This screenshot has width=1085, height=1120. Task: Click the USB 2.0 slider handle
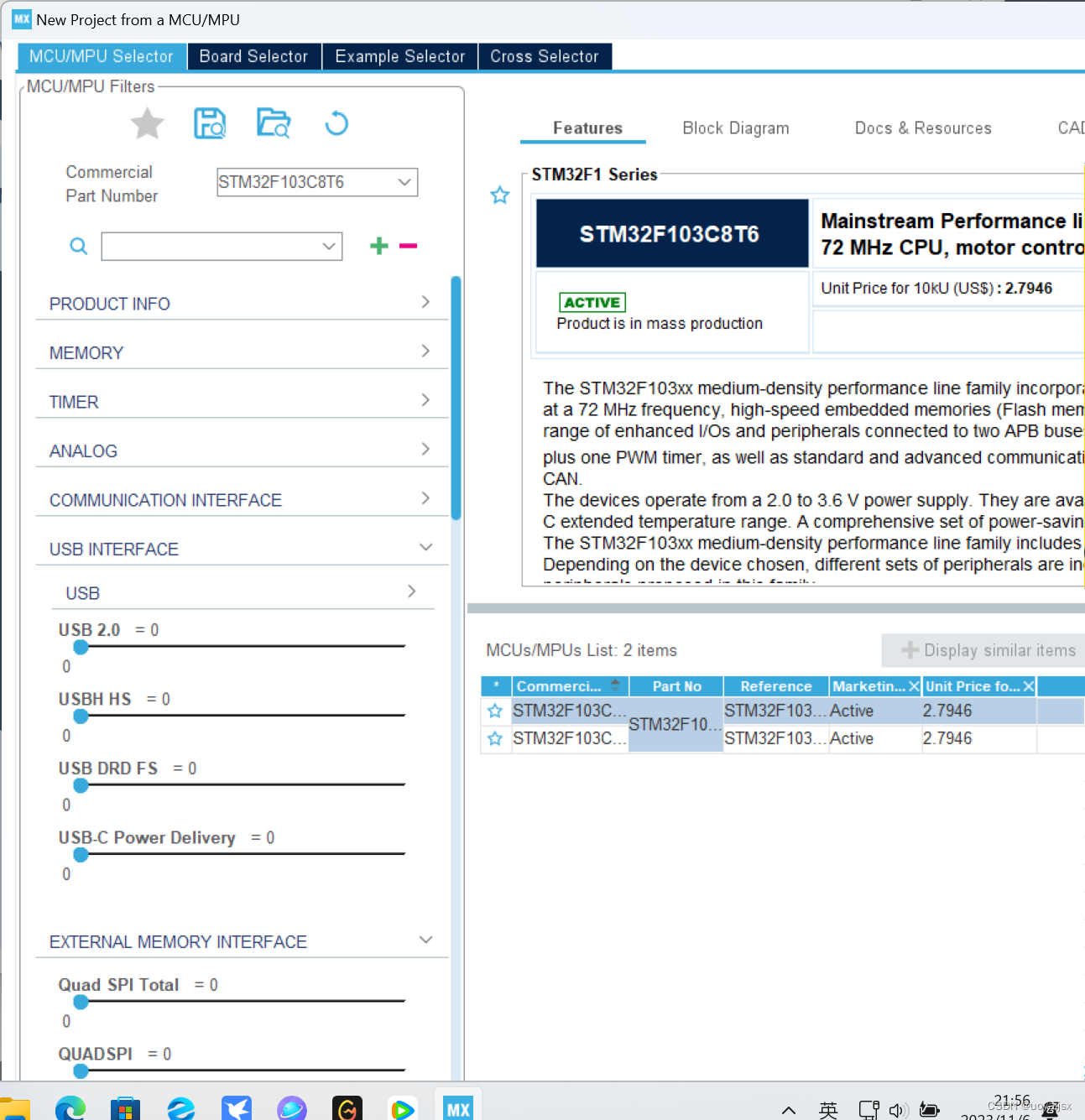(x=81, y=647)
